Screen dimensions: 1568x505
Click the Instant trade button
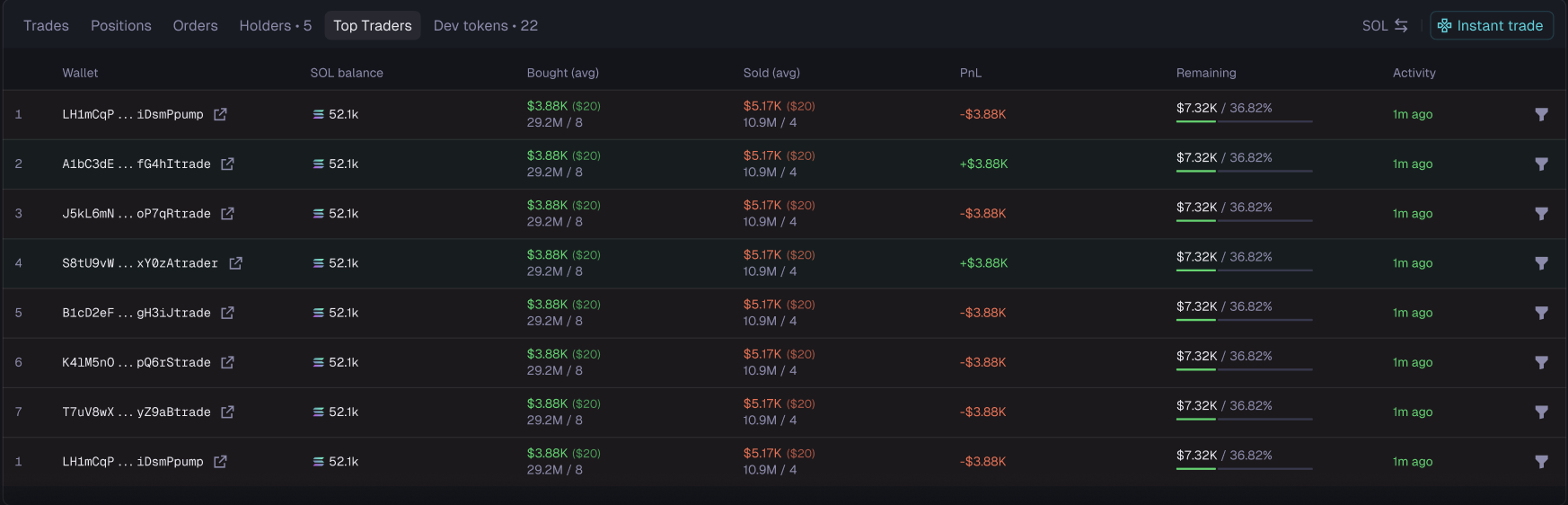(1491, 26)
